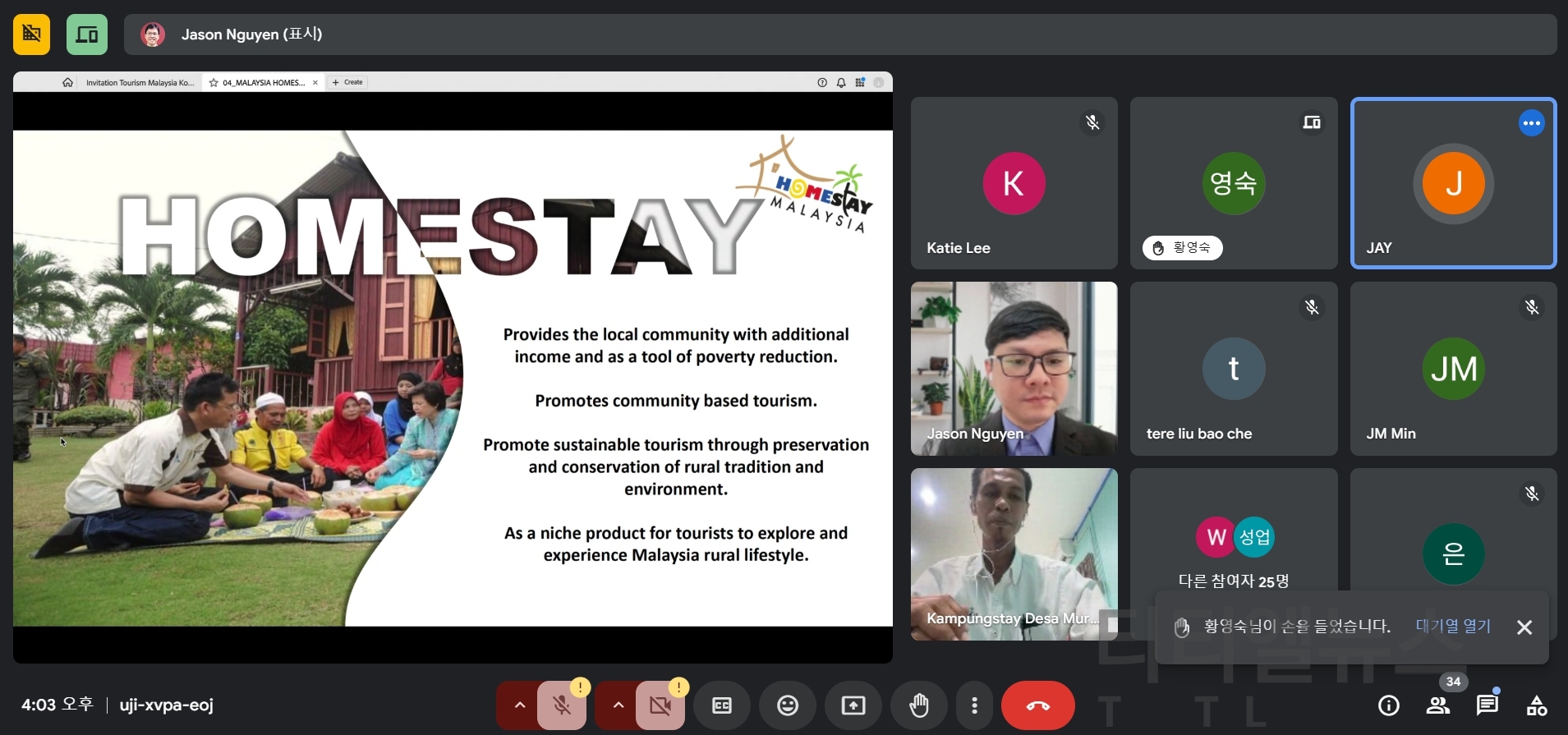This screenshot has width=1568, height=735.
Task: Click the Homestay Malaysia logo on slide
Action: pyautogui.click(x=805, y=185)
